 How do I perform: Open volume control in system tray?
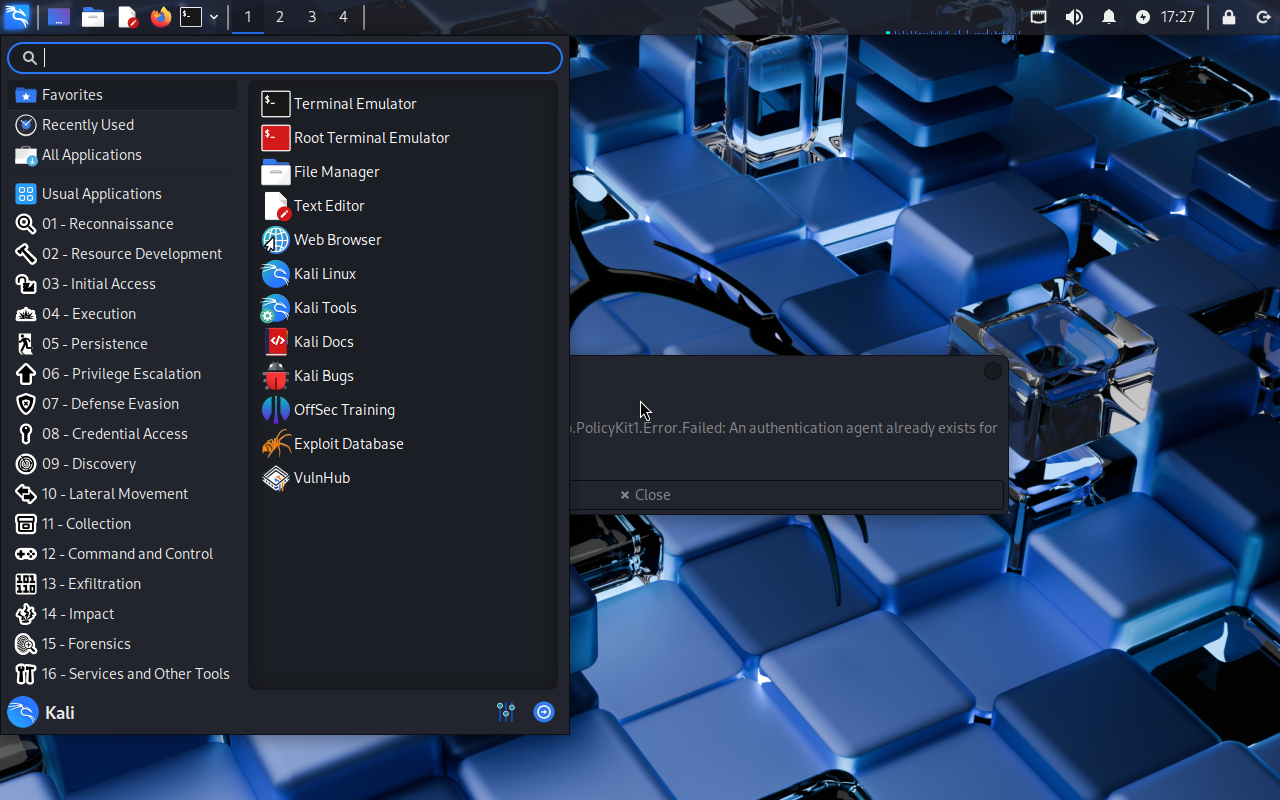pyautogui.click(x=1074, y=17)
